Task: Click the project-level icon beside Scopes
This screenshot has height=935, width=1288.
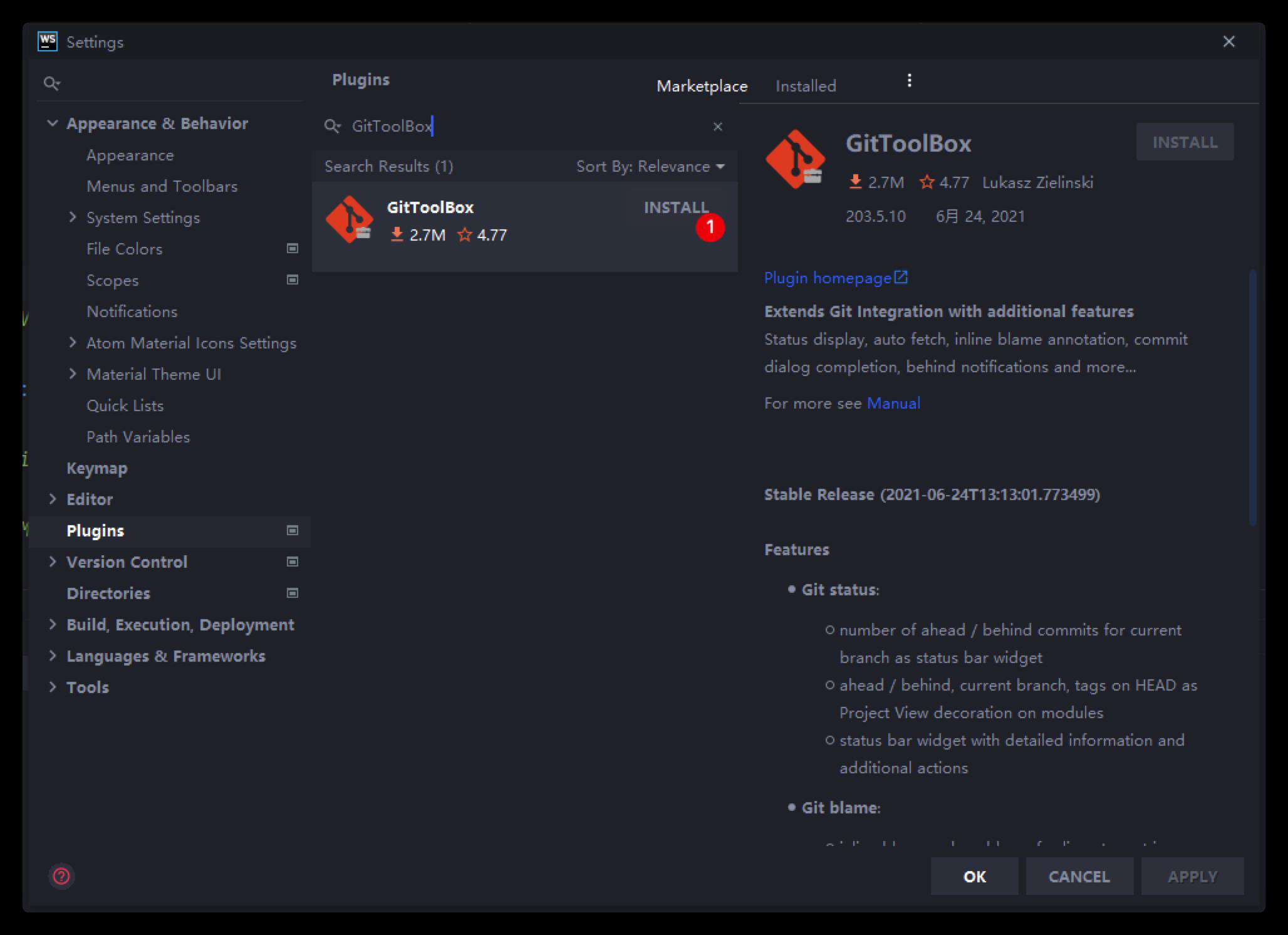Action: tap(292, 280)
